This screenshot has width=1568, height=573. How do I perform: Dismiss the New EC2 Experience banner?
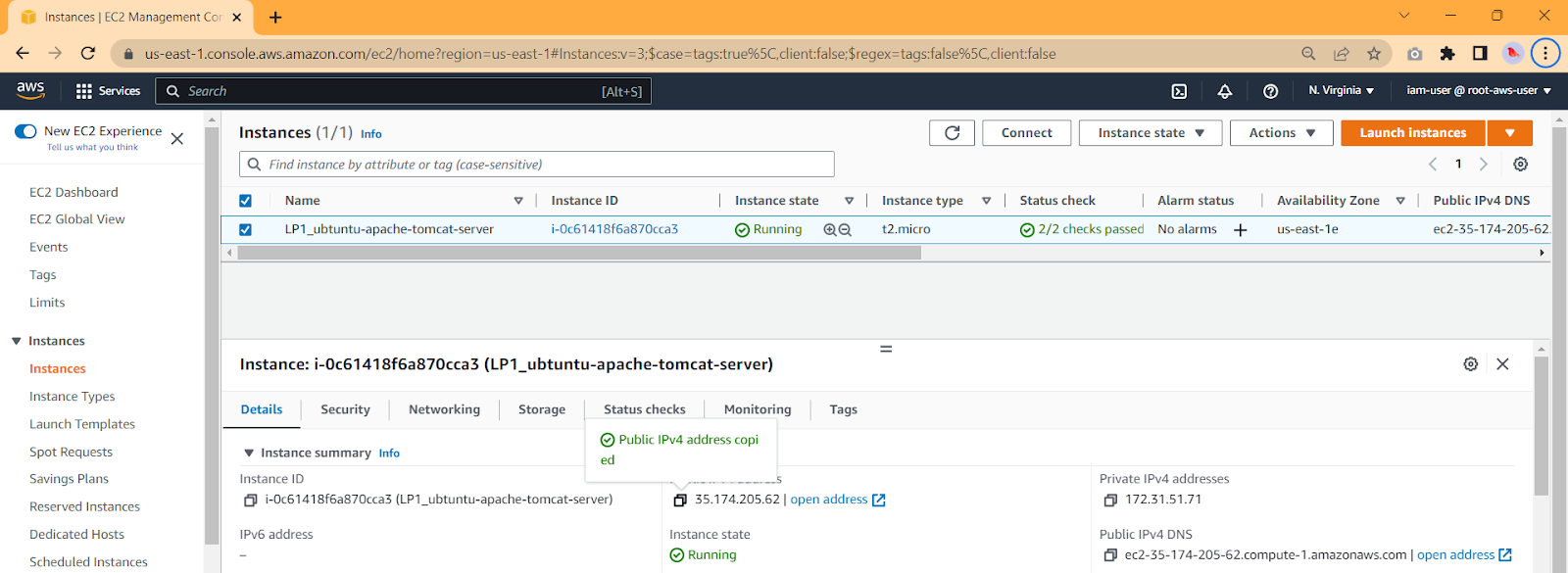177,139
